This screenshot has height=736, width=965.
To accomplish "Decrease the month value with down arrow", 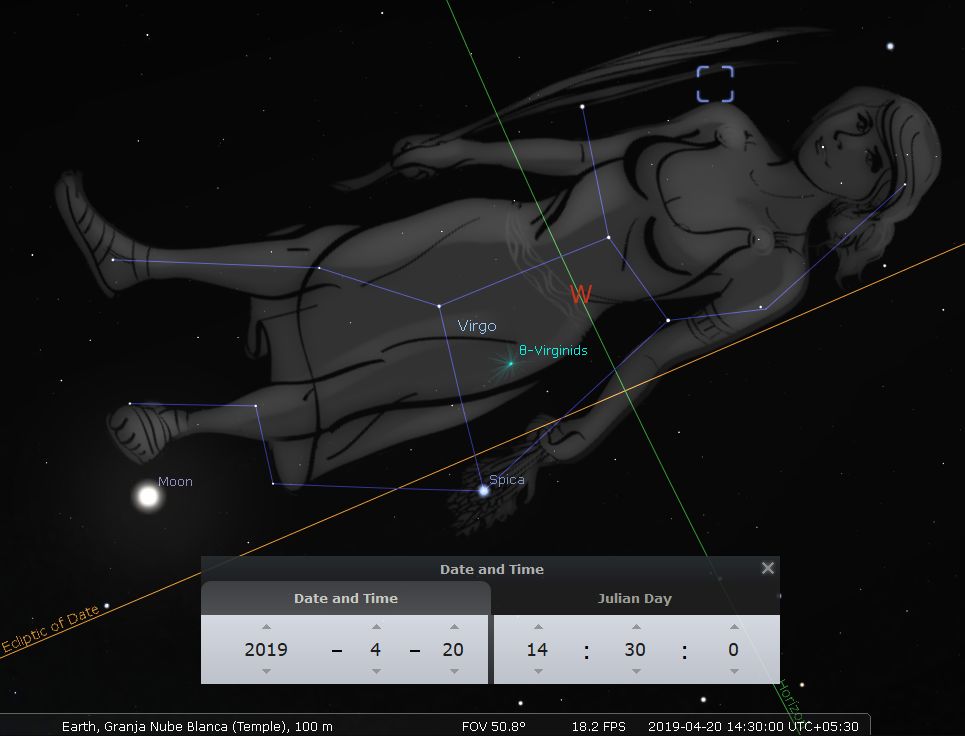I will coord(376,671).
